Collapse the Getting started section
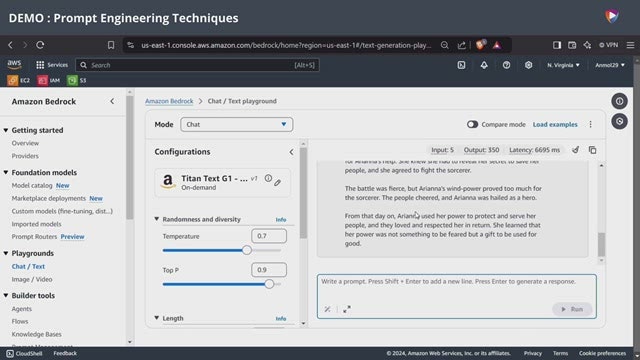Image resolution: width=640 pixels, height=360 pixels. coord(6,130)
